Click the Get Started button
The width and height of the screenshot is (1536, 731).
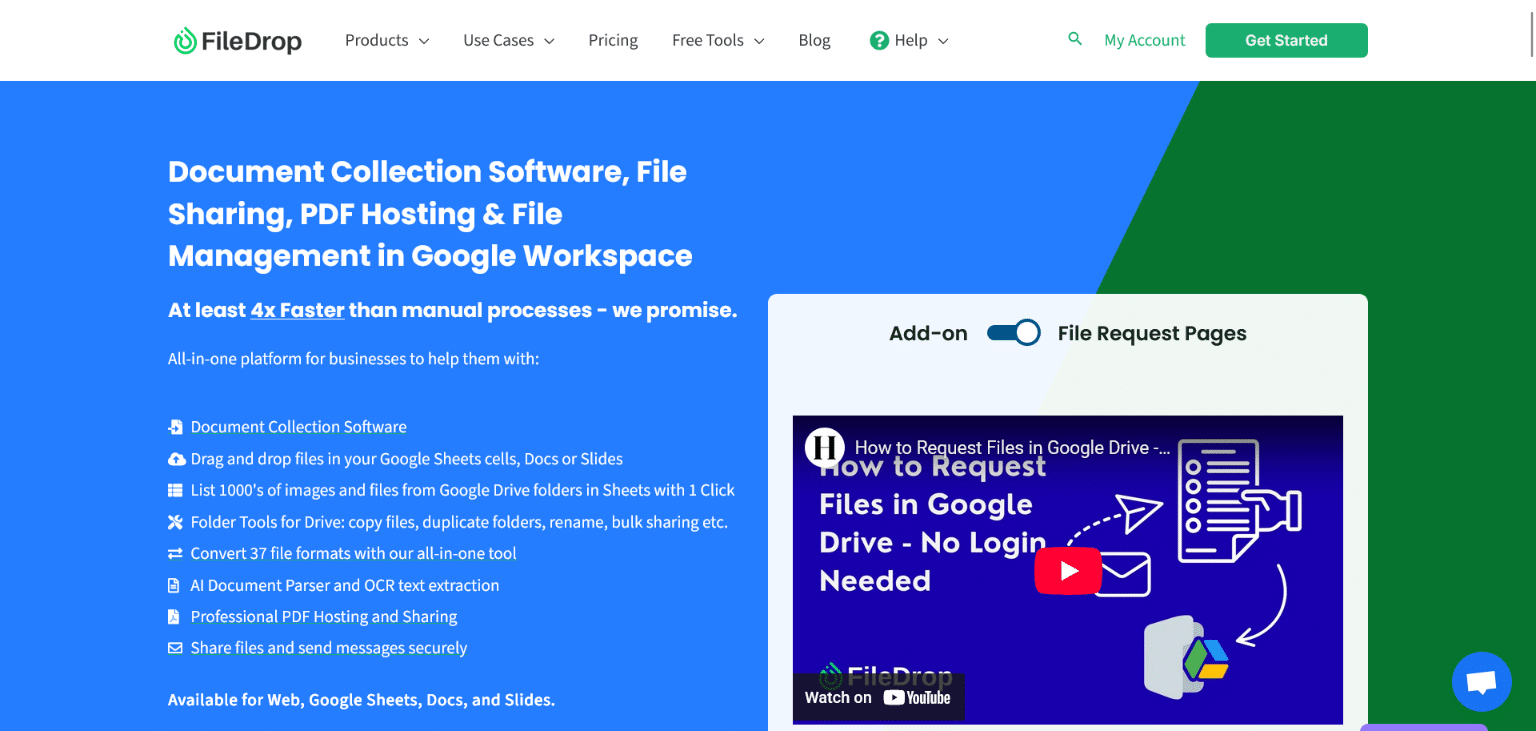[x=1286, y=40]
